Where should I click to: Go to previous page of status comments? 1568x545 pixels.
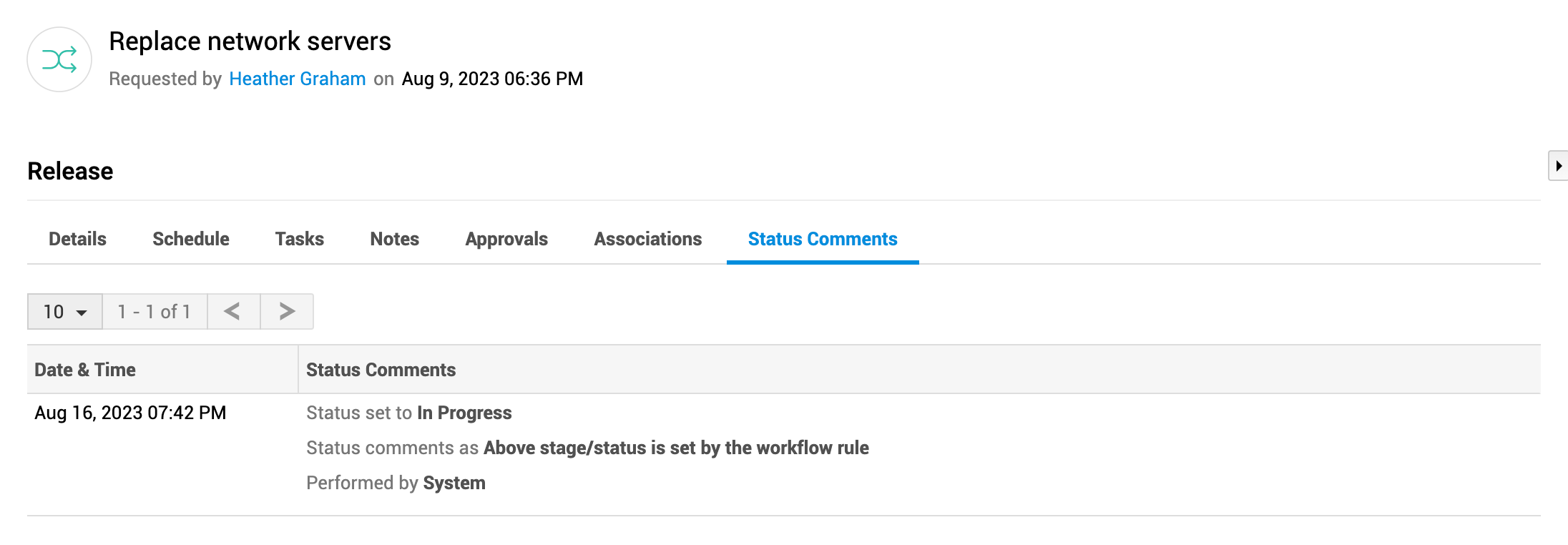[x=233, y=311]
